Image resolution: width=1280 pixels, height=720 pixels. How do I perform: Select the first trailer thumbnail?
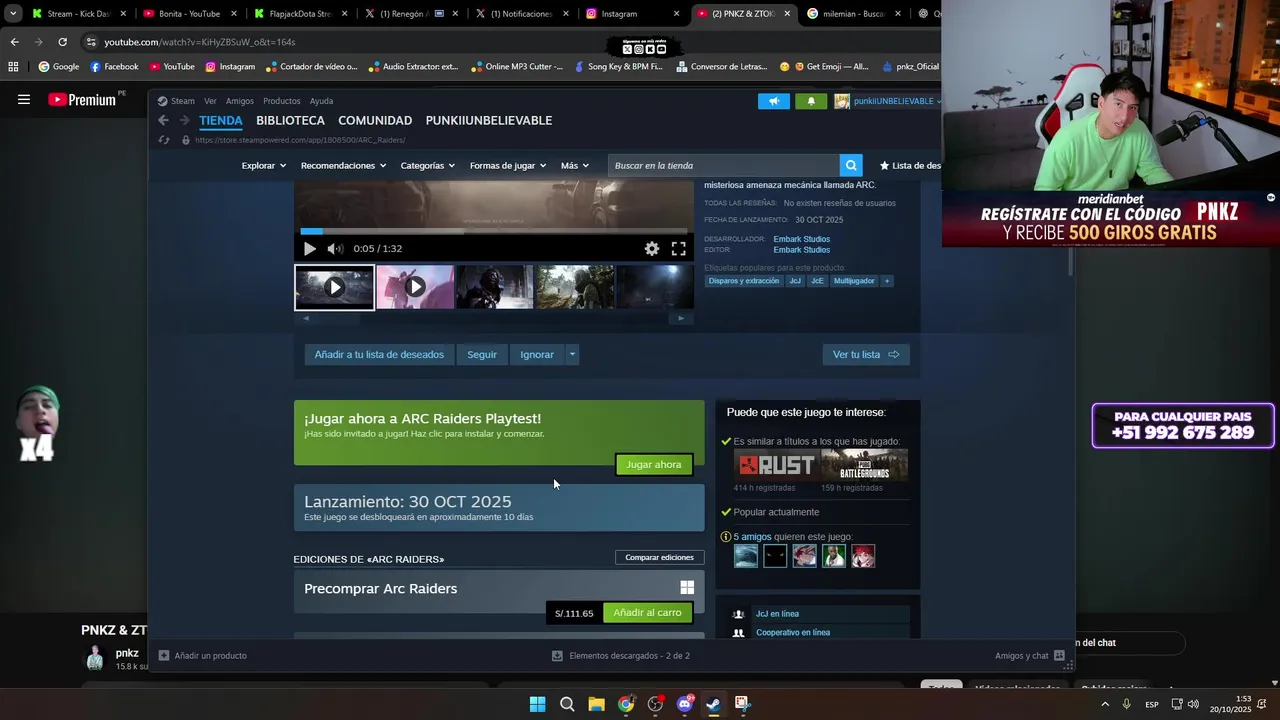tap(334, 287)
